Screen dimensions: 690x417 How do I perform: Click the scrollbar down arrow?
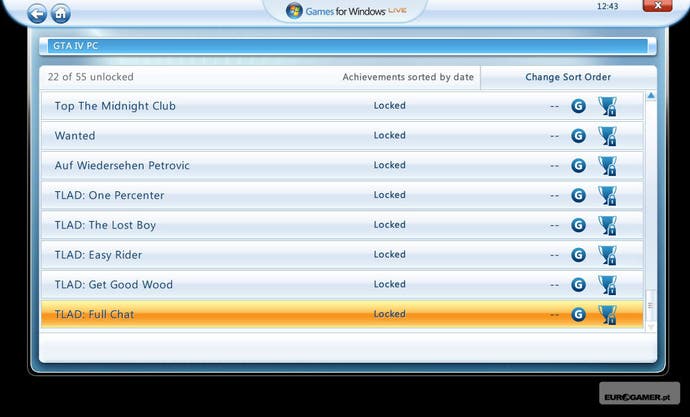[651, 326]
